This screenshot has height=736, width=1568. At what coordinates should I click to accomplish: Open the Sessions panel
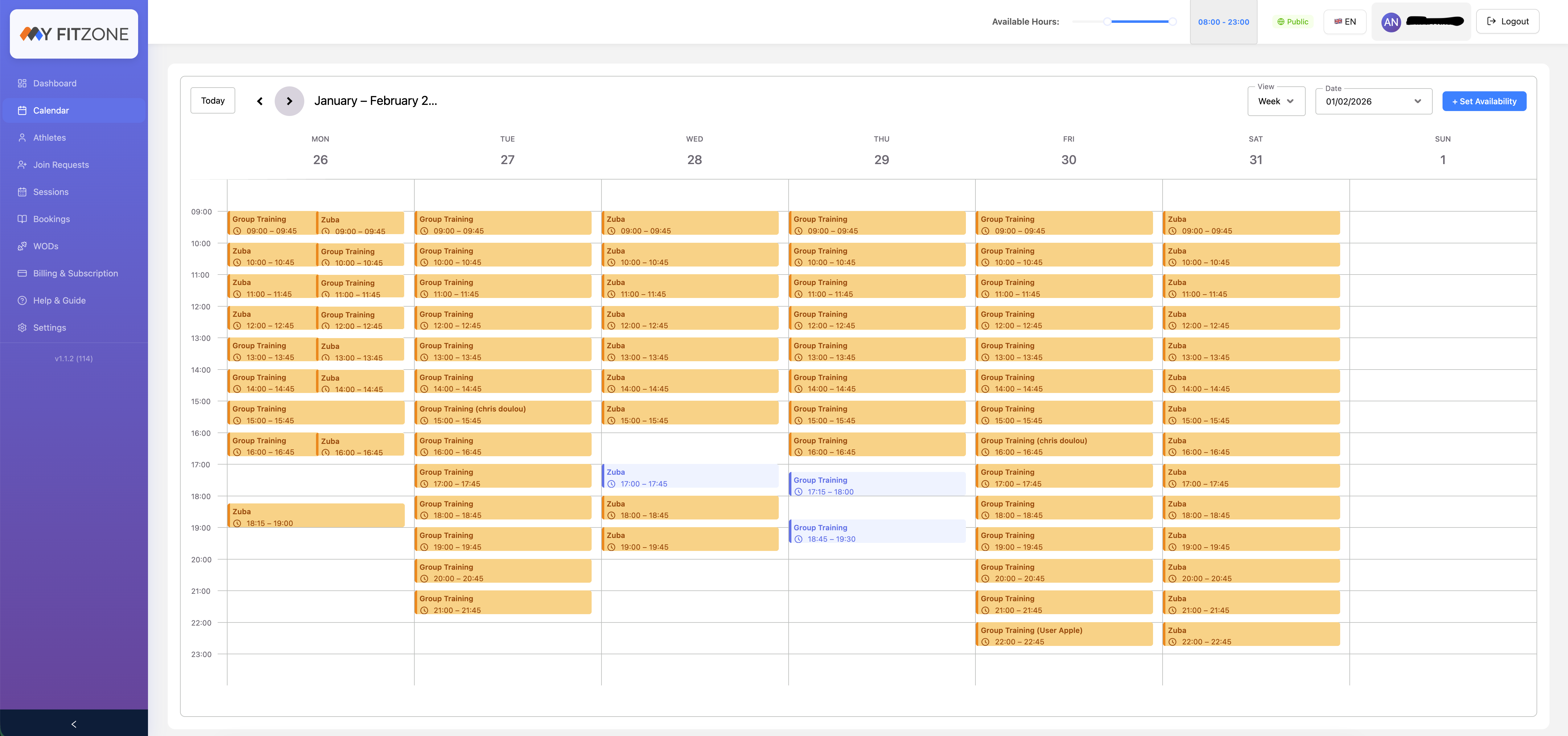(x=51, y=192)
